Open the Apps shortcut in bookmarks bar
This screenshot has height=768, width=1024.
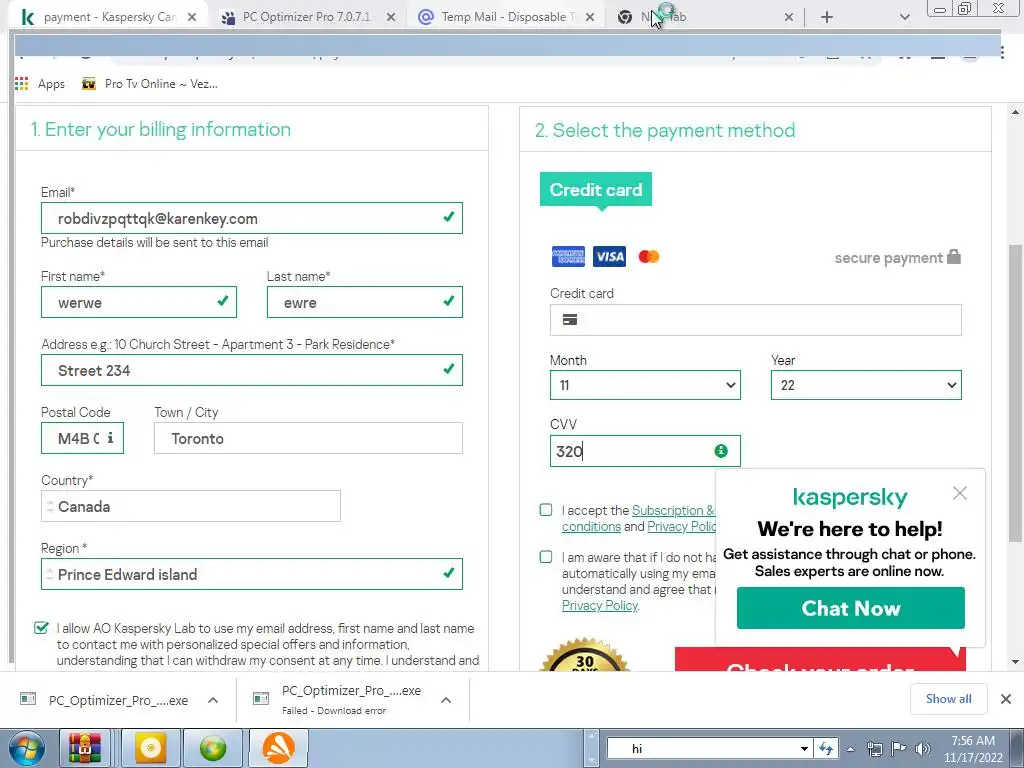tap(40, 84)
